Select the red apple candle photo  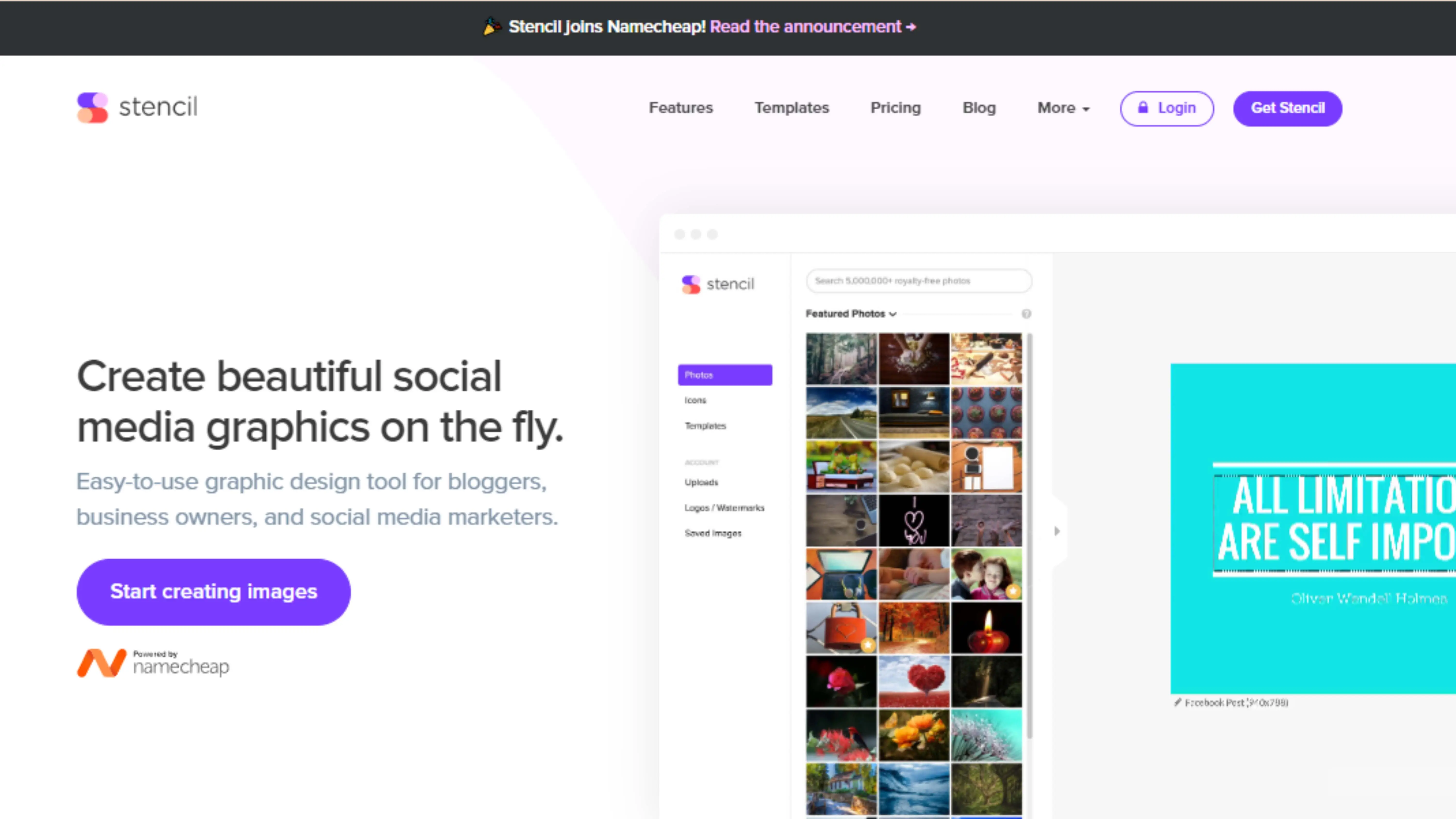(986, 628)
